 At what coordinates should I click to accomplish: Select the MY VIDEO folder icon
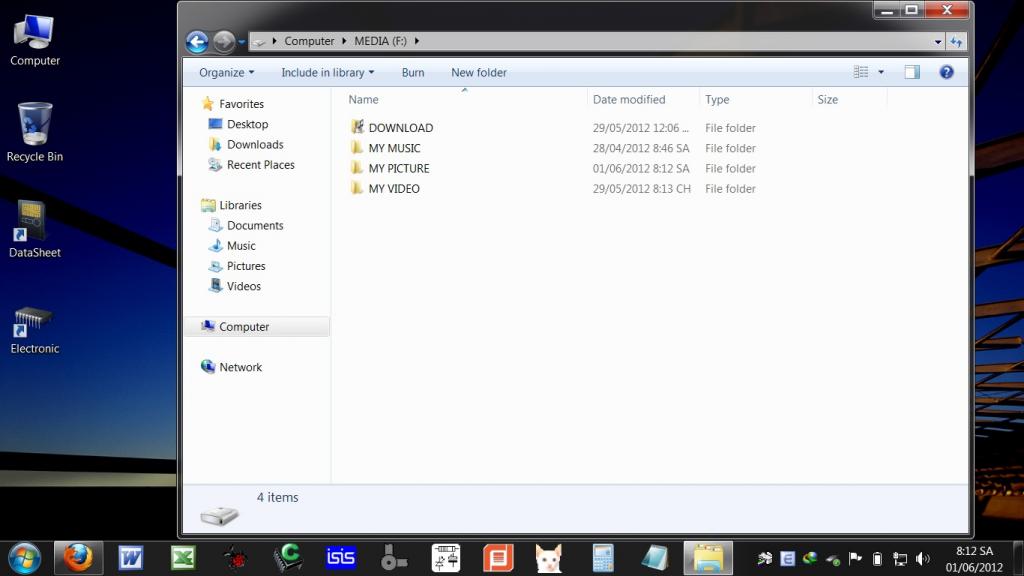click(357, 188)
